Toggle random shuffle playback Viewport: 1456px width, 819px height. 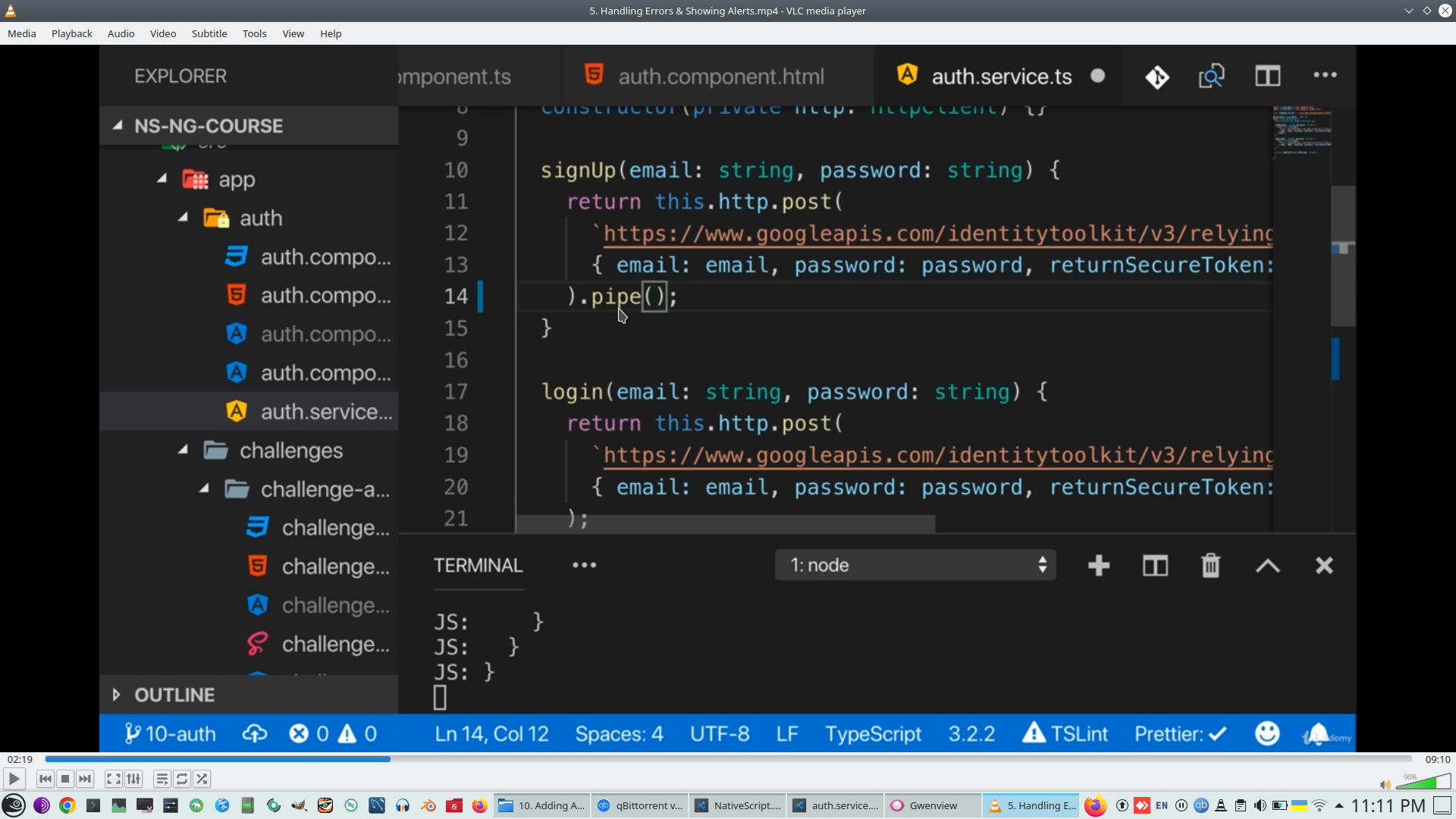pos(202,779)
